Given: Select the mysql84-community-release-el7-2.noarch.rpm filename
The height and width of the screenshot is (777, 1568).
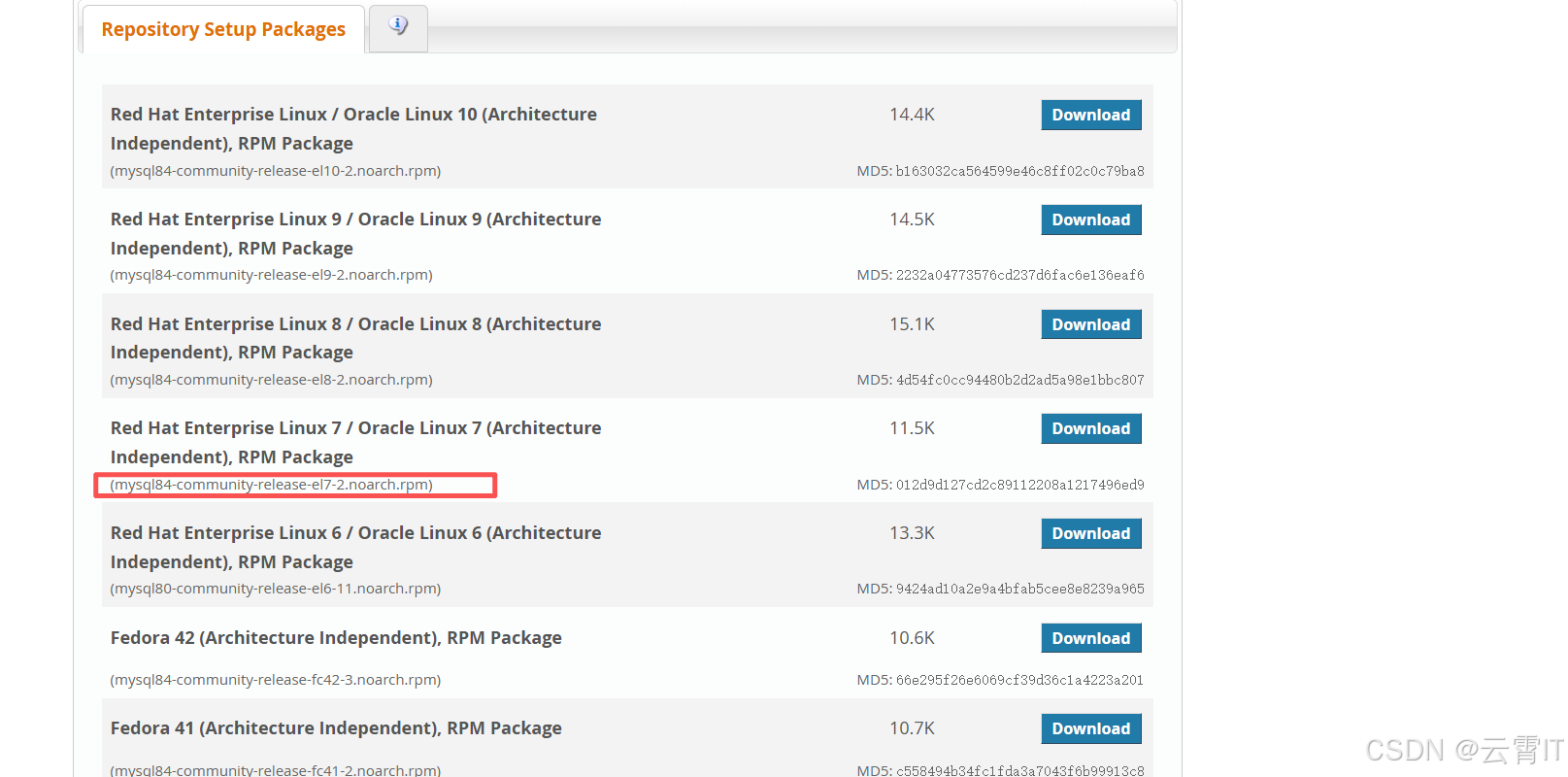Looking at the screenshot, I should click(272, 485).
